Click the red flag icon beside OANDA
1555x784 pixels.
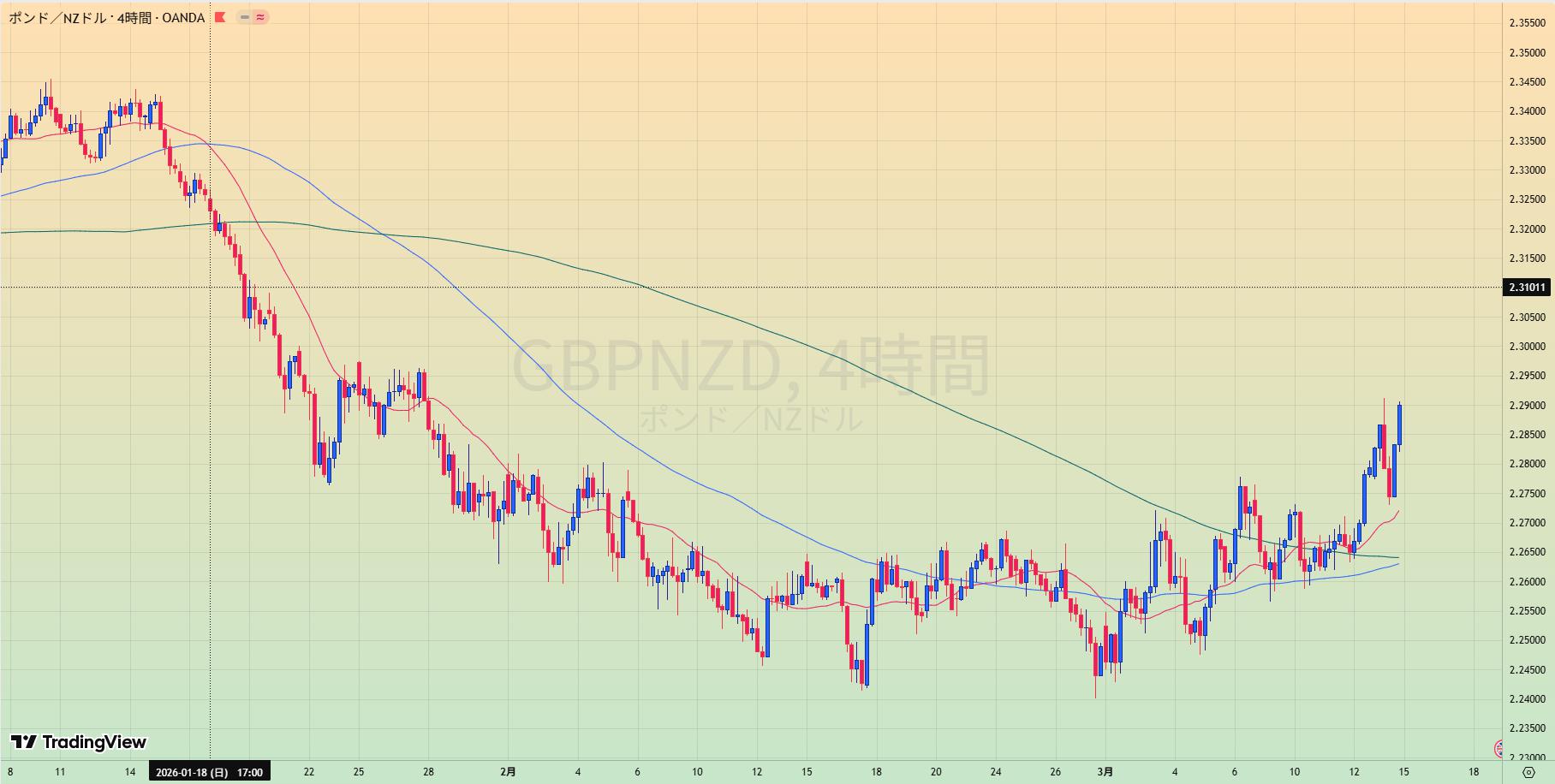click(220, 17)
